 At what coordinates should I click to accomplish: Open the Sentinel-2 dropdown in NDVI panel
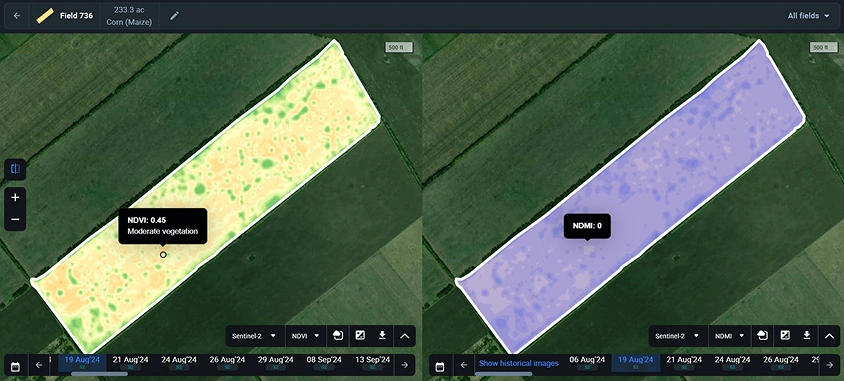[255, 336]
